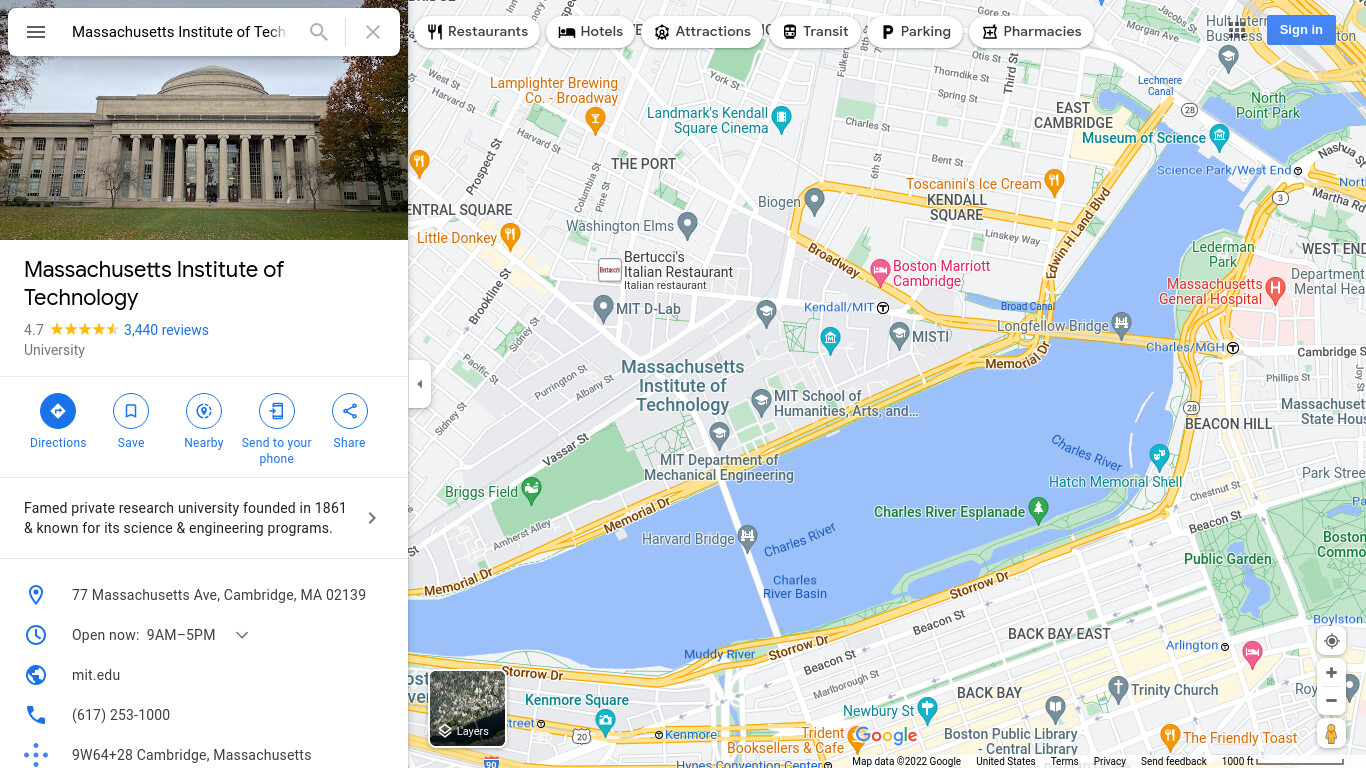Open Street View pegman
The height and width of the screenshot is (768, 1366).
(x=1331, y=733)
